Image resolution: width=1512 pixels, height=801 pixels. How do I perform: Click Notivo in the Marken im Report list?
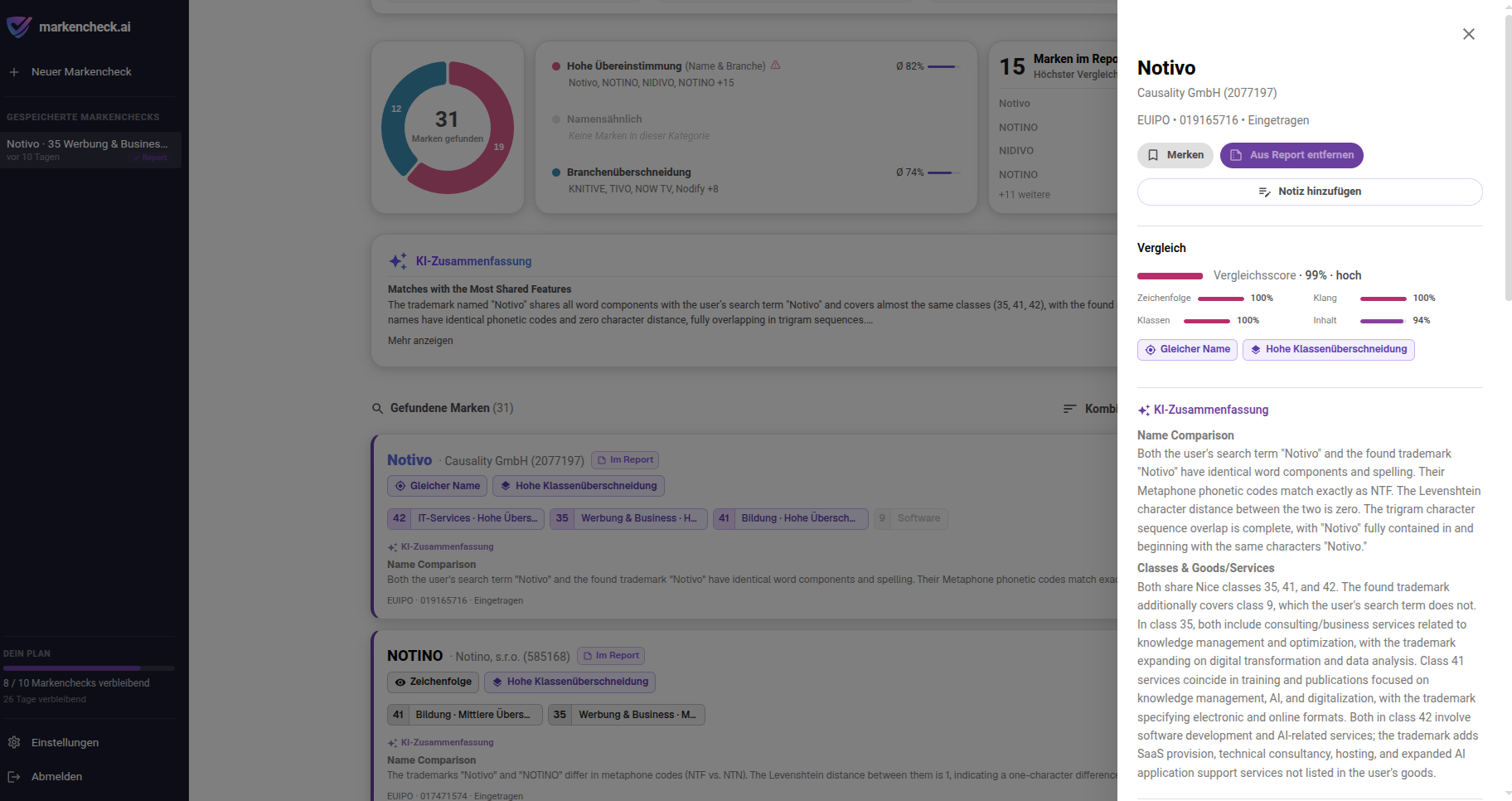[1015, 104]
